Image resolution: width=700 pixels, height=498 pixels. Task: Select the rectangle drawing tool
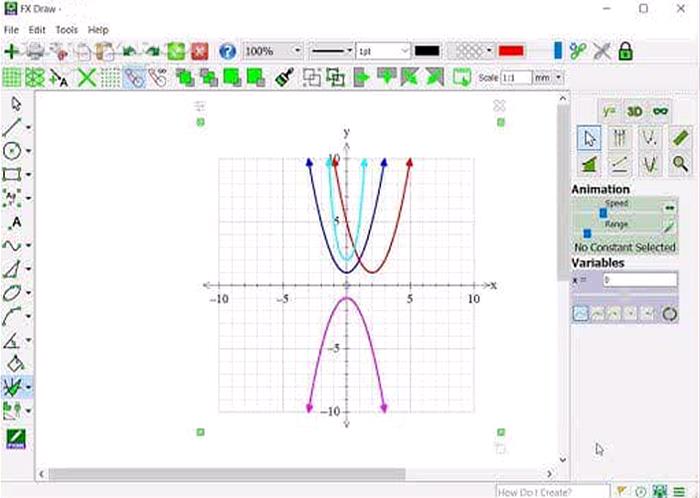(12, 174)
